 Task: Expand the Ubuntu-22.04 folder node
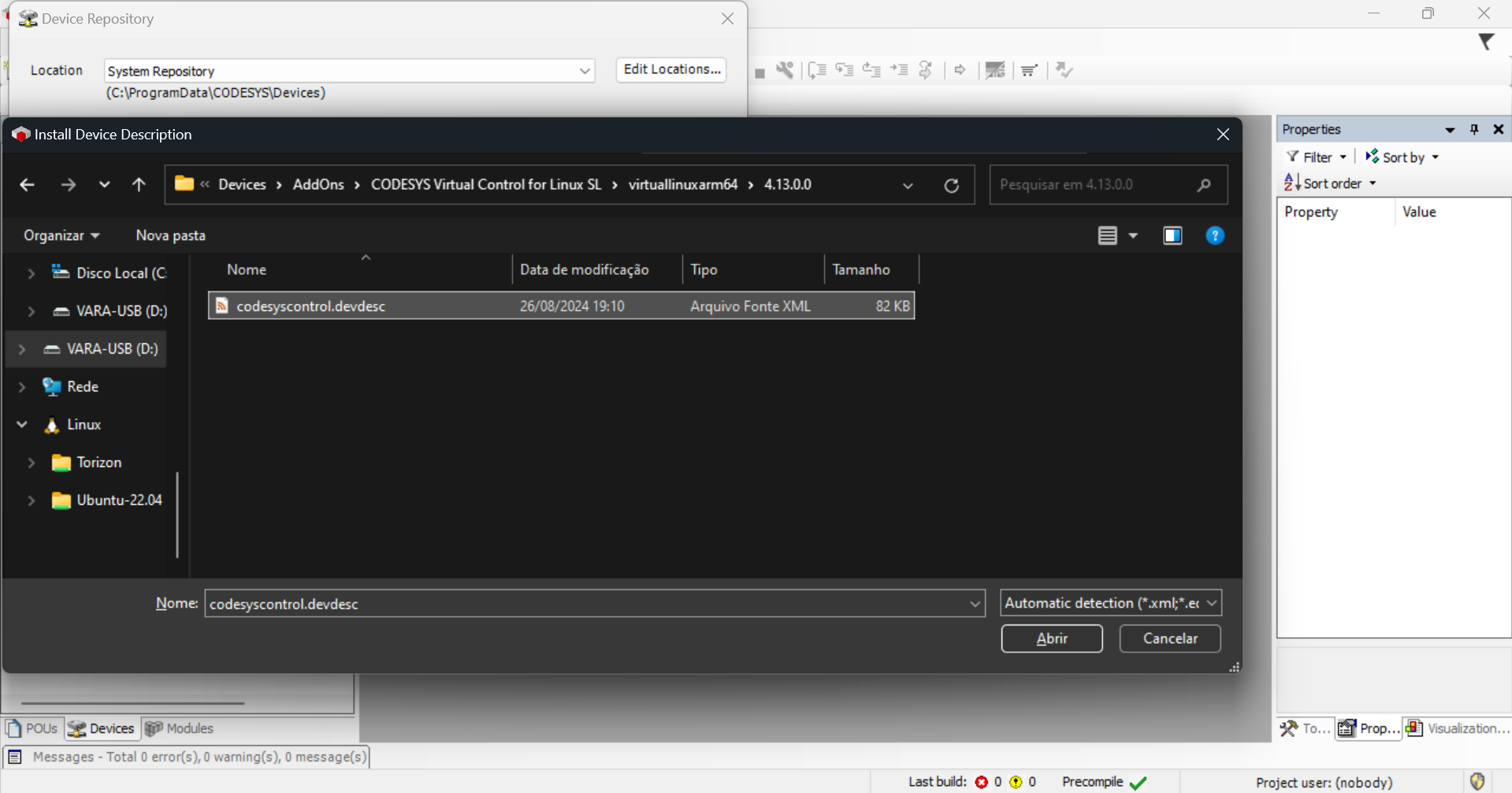click(x=31, y=500)
